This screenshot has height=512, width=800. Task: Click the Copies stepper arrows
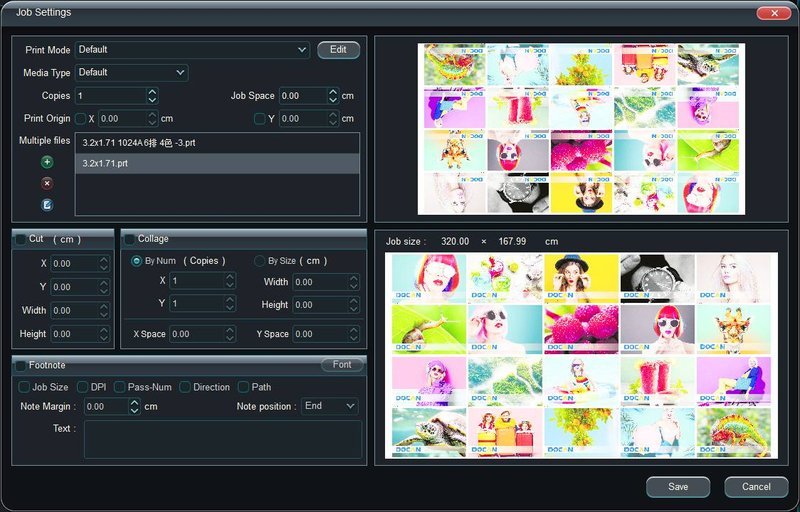click(x=152, y=96)
